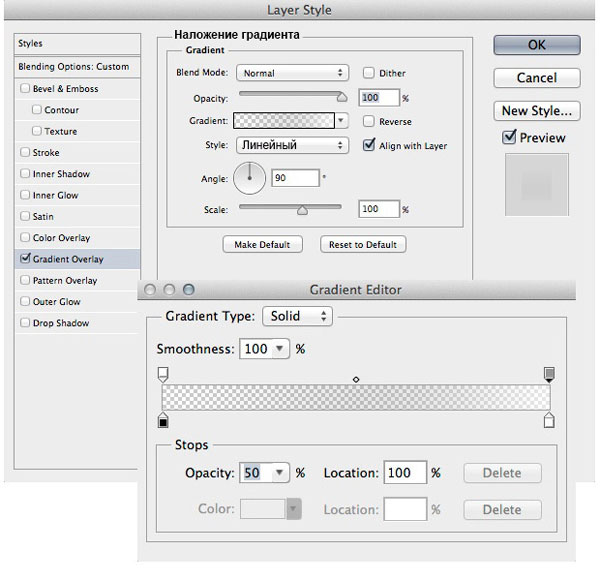Click the disabled Color swatch field

pos(263,509)
